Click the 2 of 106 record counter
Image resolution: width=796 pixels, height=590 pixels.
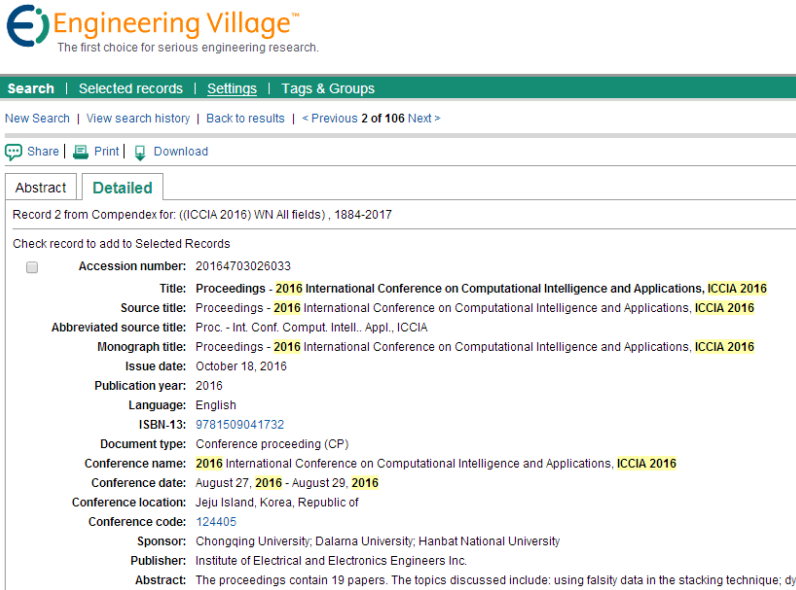click(x=383, y=118)
